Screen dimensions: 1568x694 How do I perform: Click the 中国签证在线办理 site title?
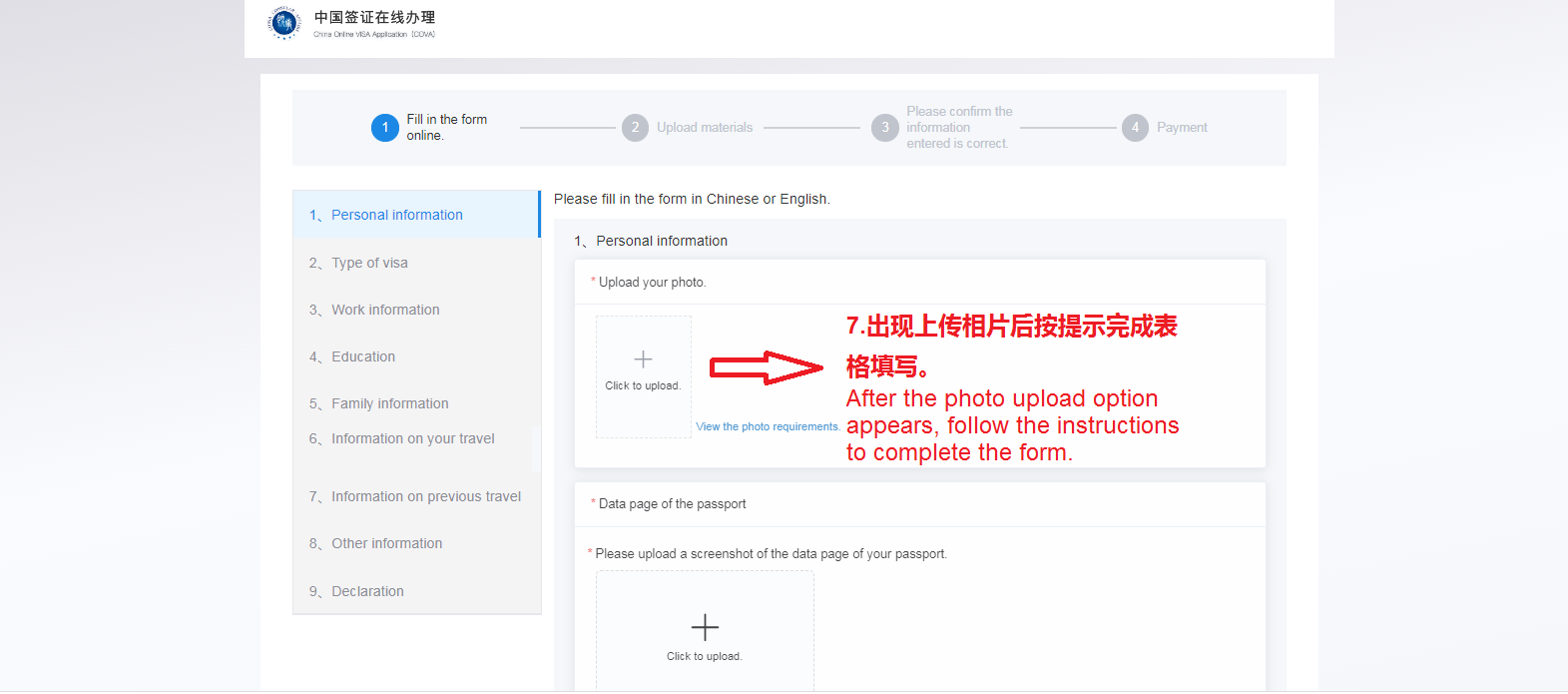point(374,17)
